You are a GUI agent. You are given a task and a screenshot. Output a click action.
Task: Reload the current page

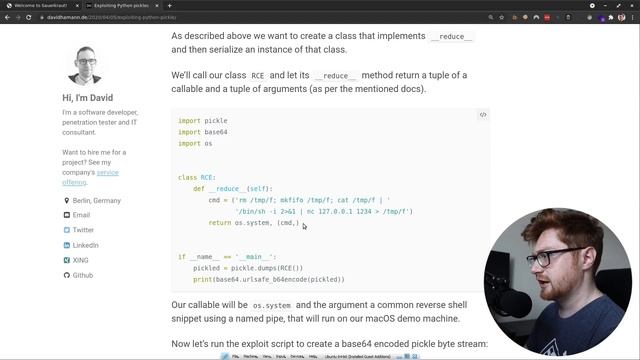29,18
